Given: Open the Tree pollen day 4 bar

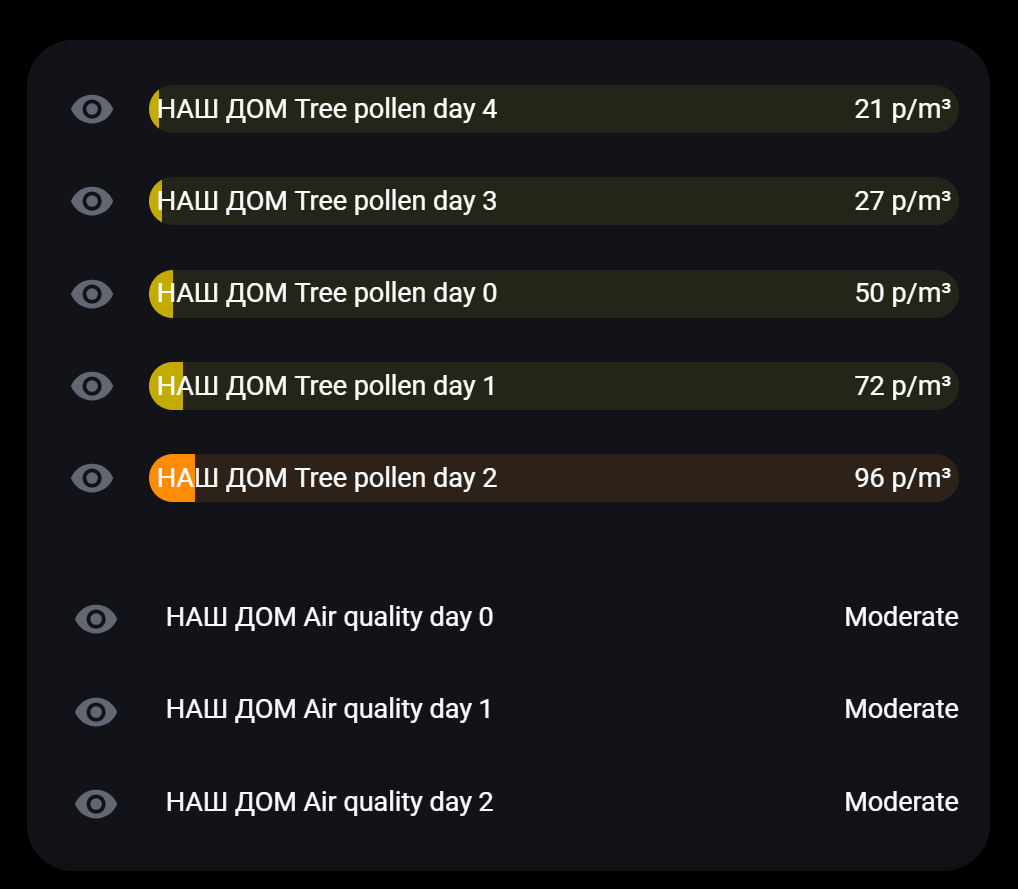Looking at the screenshot, I should click(x=553, y=109).
